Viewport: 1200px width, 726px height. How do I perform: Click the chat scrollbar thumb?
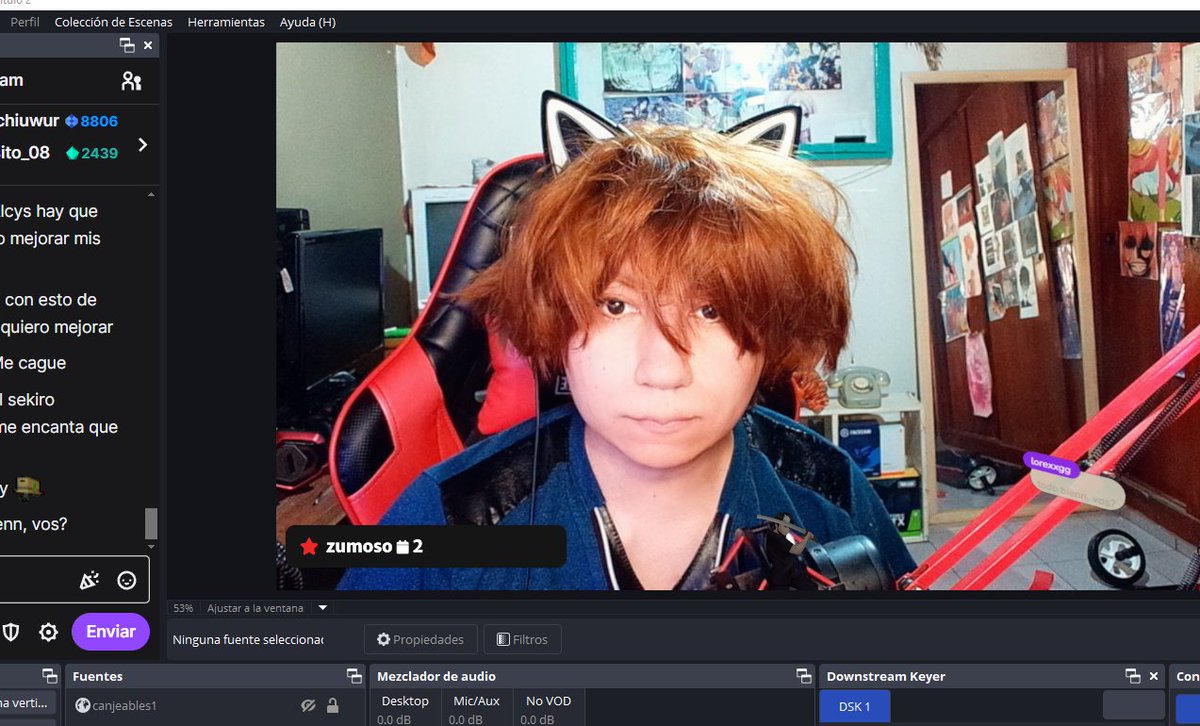pyautogui.click(x=151, y=524)
